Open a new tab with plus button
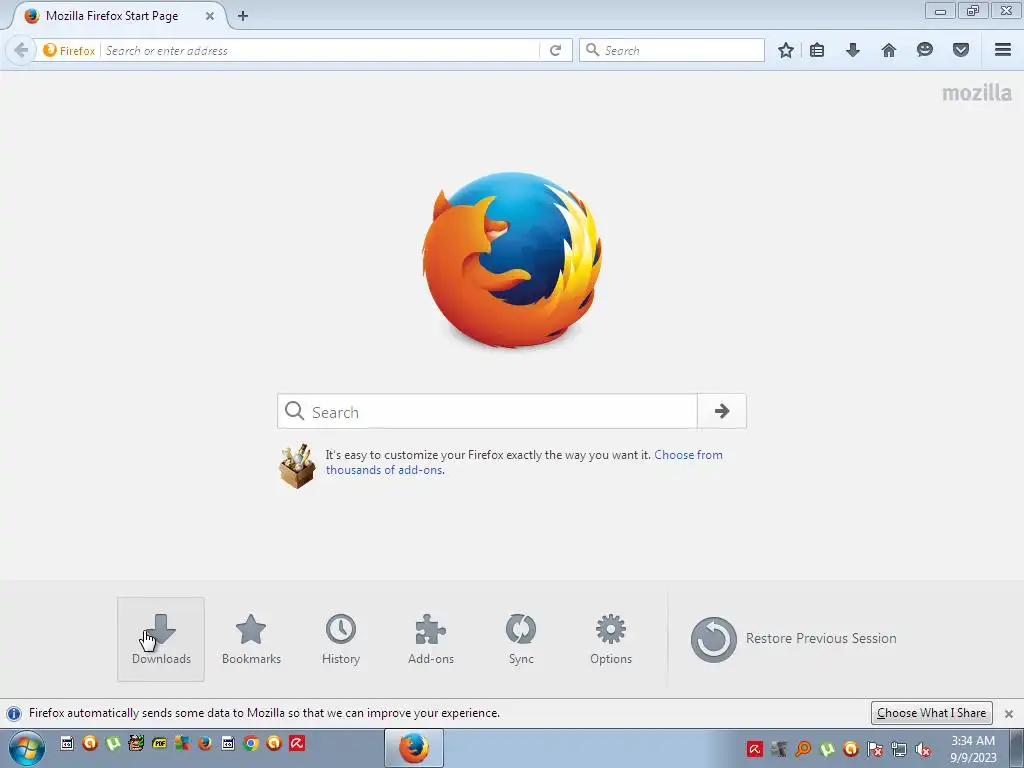Screen dimensions: 1024x768 pos(243,16)
